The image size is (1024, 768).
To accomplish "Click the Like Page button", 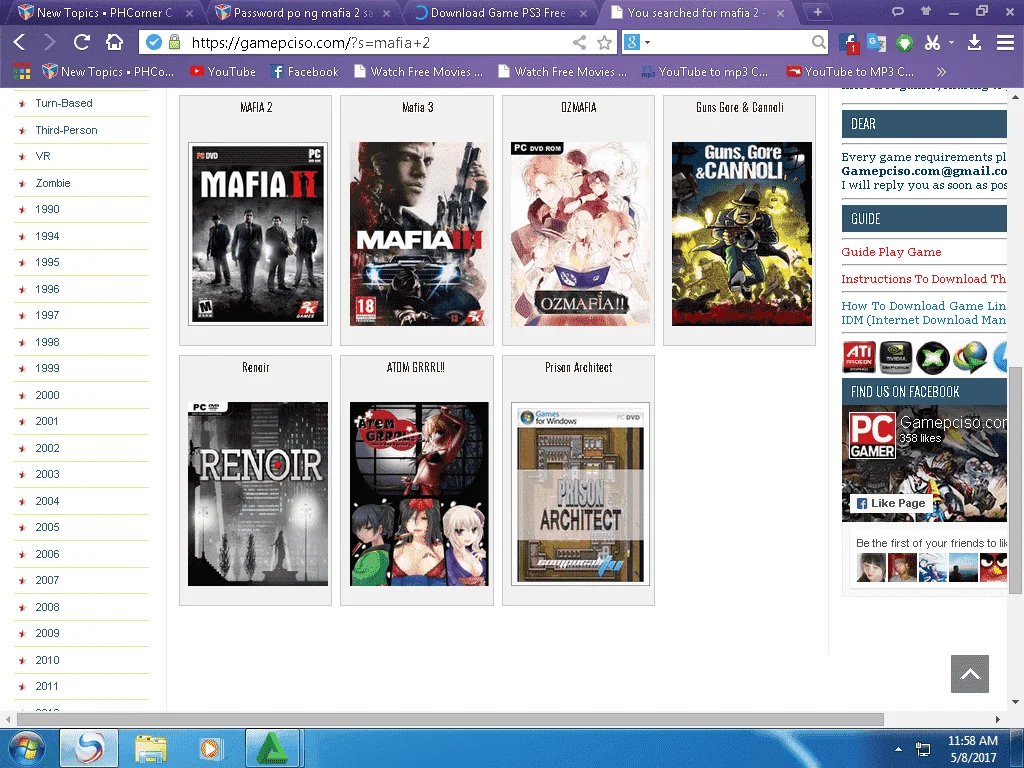I will [891, 503].
